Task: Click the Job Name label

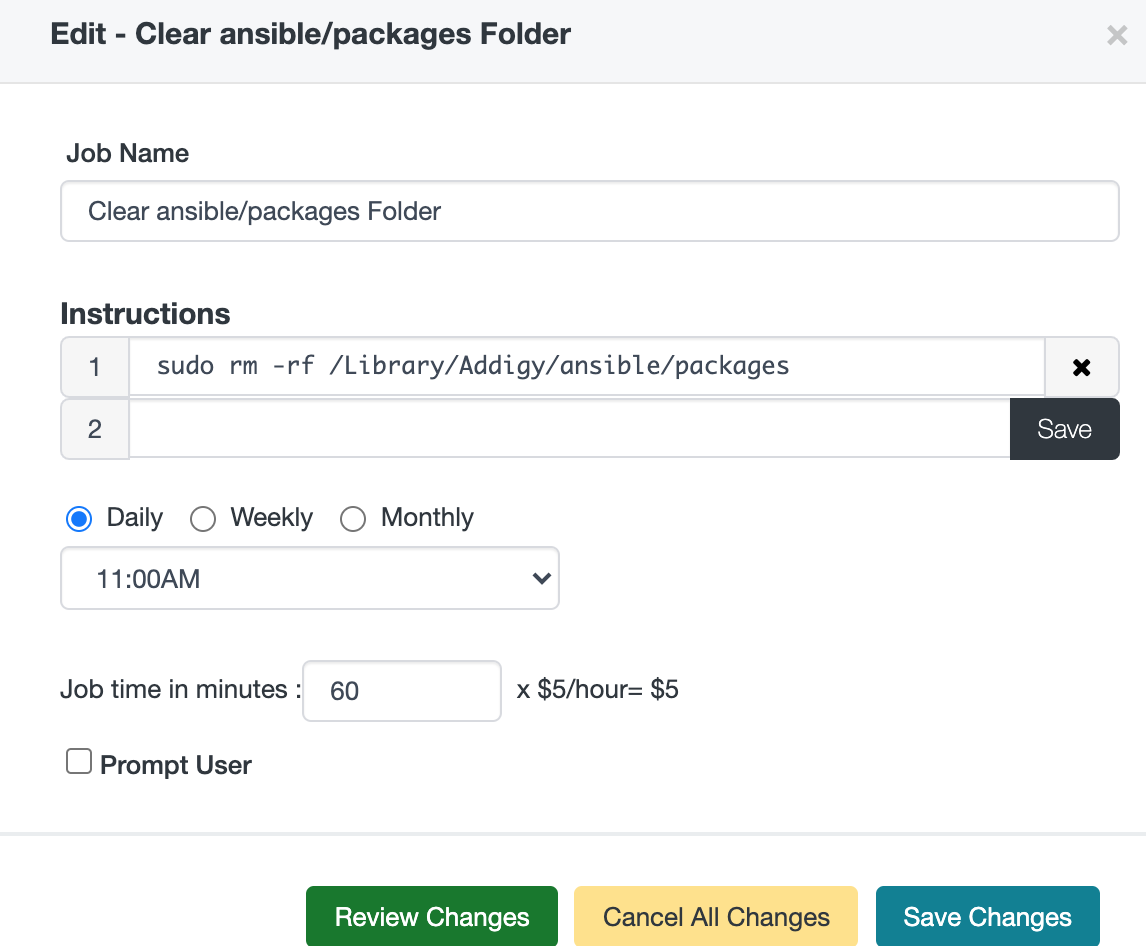Action: 127,153
